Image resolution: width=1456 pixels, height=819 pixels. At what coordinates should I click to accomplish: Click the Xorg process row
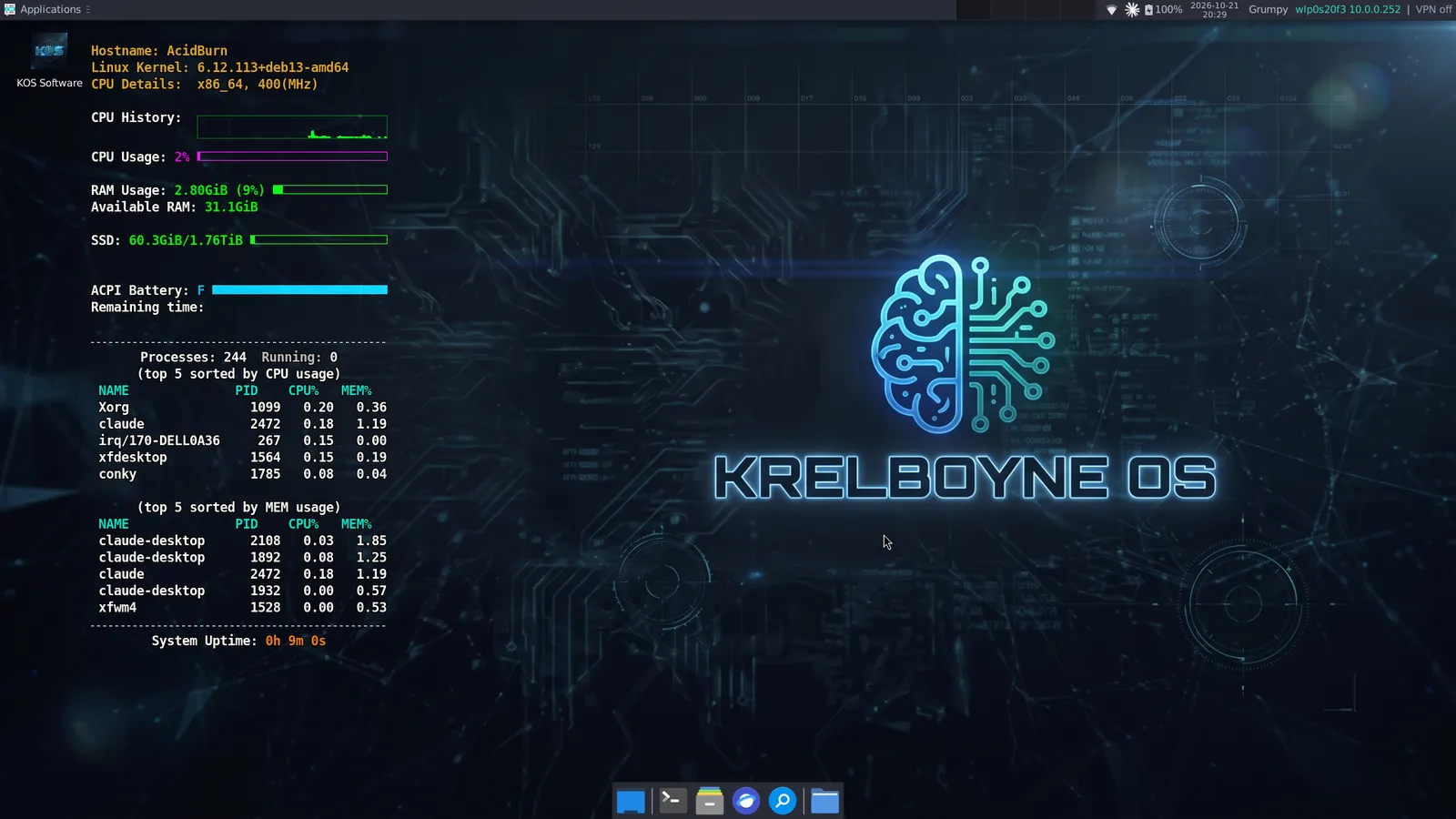(x=242, y=407)
